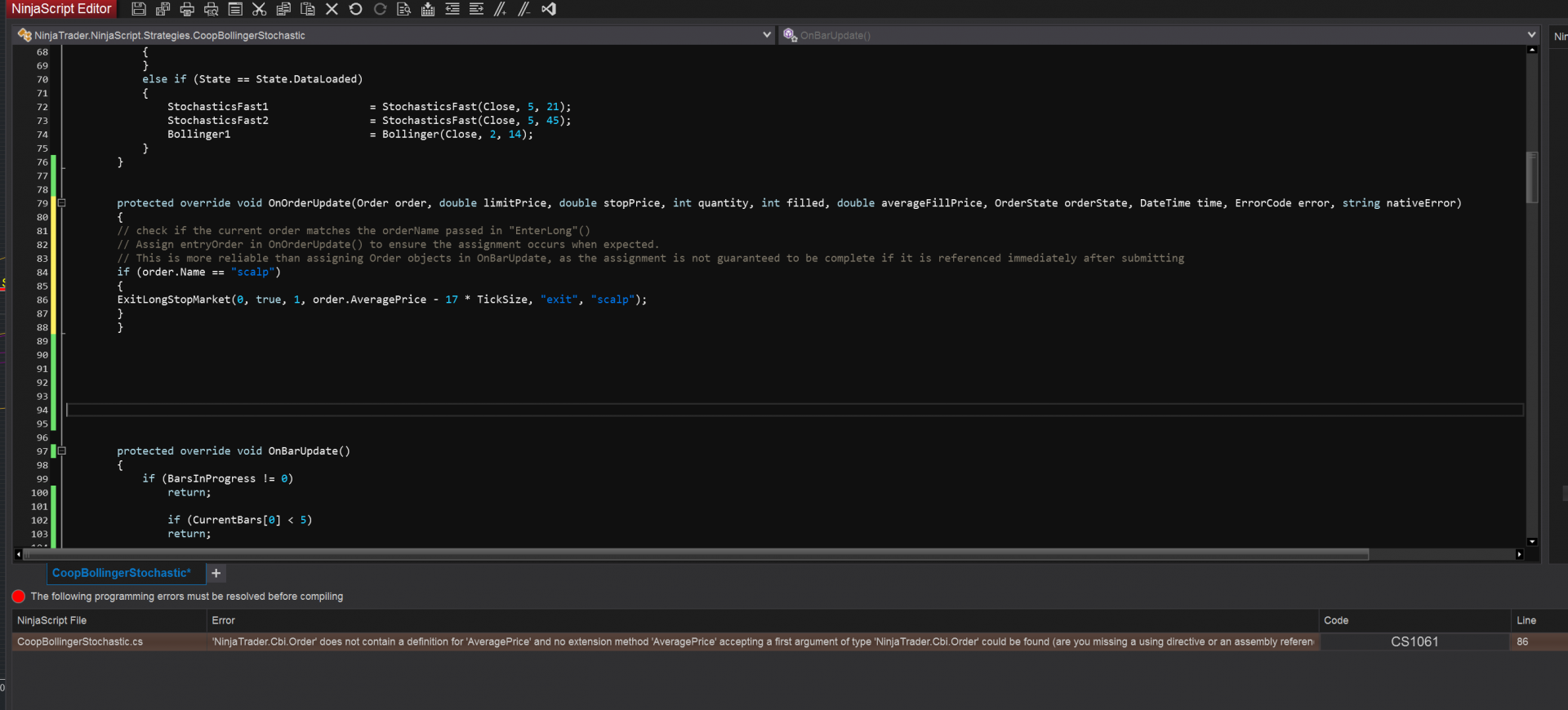The width and height of the screenshot is (1568, 710).
Task: Collapse the OnOrderUpdate method at line 79
Action: tap(61, 203)
